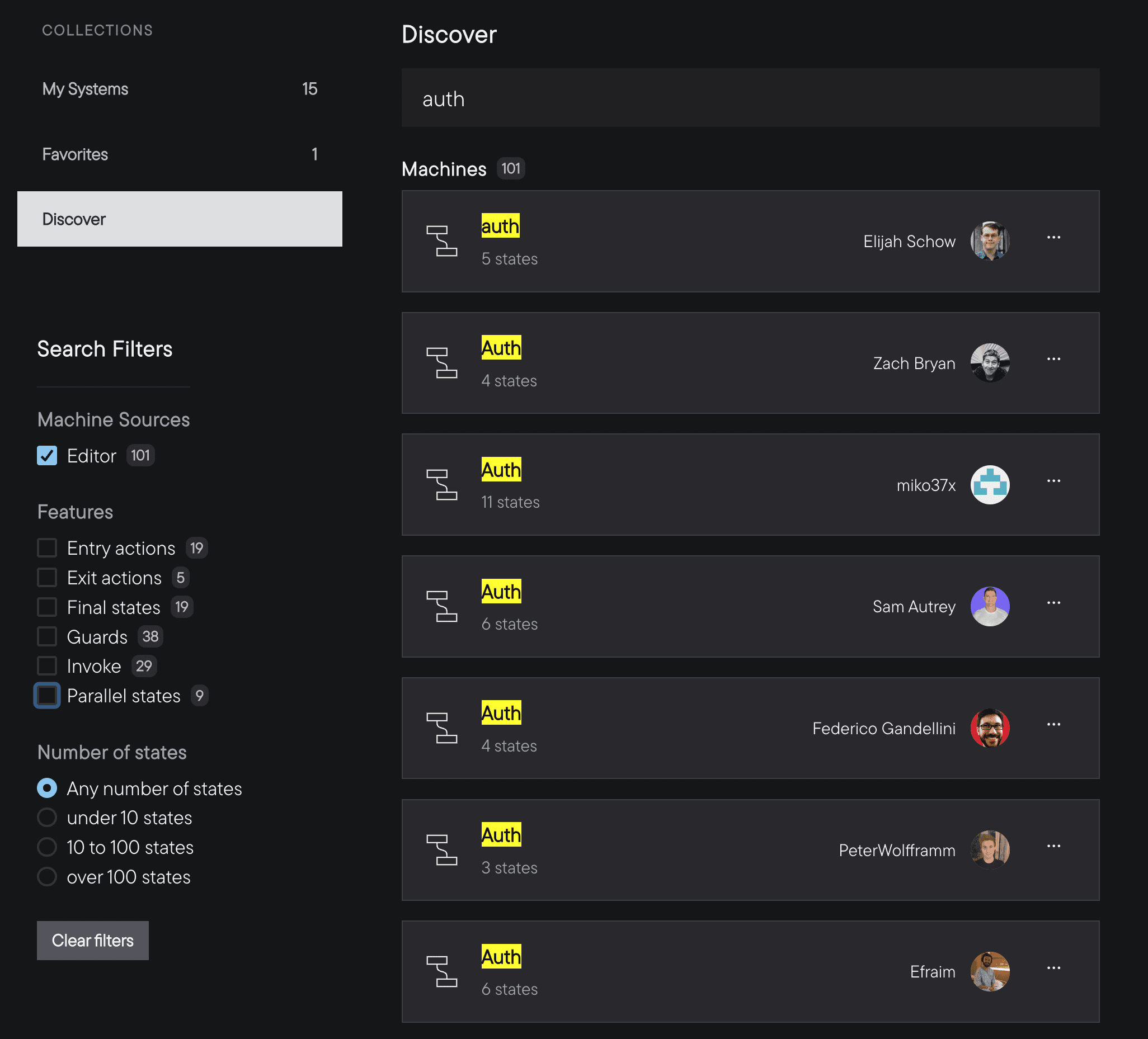Check the Guards feature filter

click(47, 636)
